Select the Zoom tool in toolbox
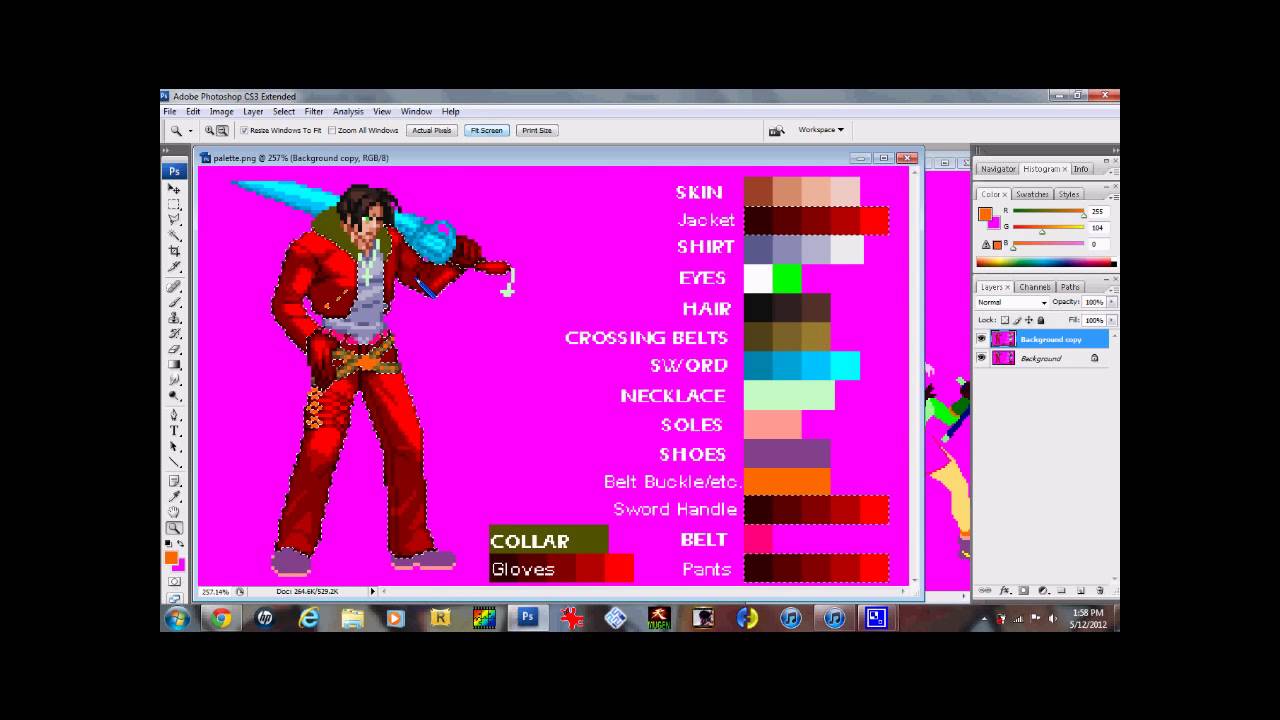Screen dimensions: 1280x720 pos(174,528)
